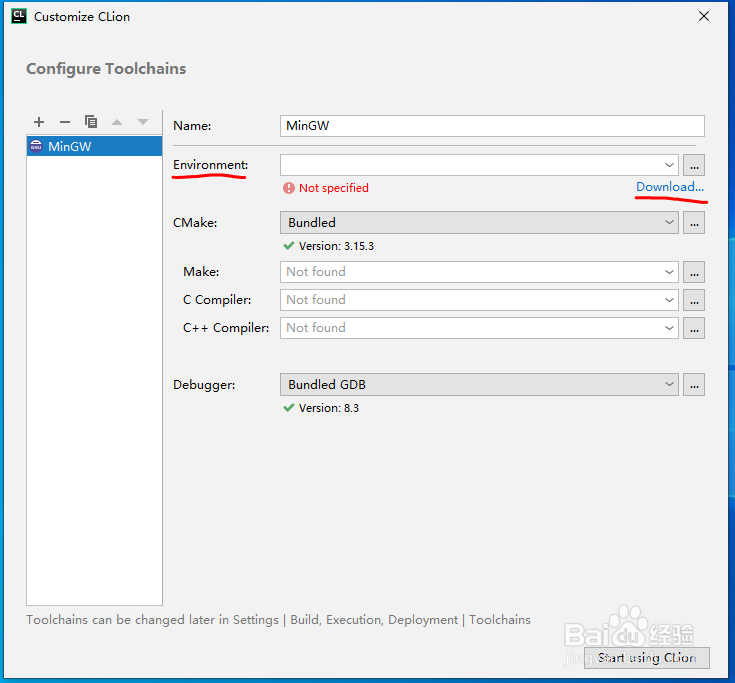Open the CMake Bundled dropdown
The width and height of the screenshot is (735, 683).
pos(479,222)
